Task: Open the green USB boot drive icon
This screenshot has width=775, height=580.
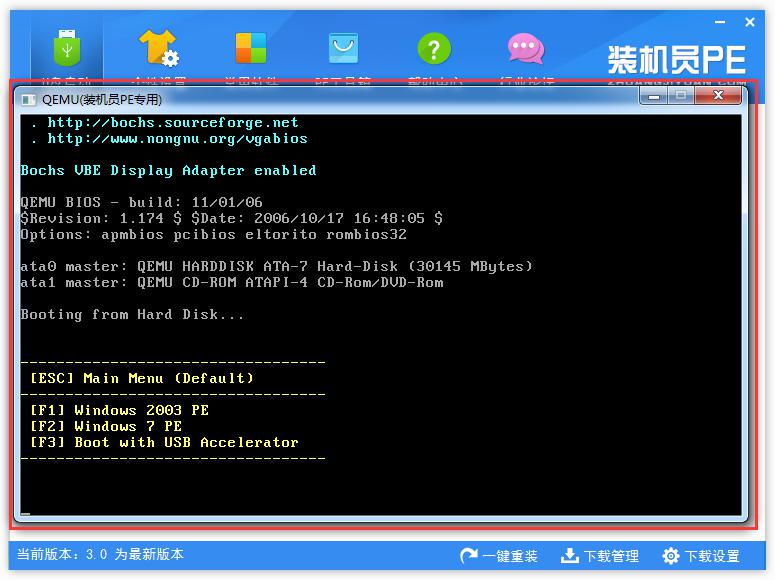Action: coord(66,48)
